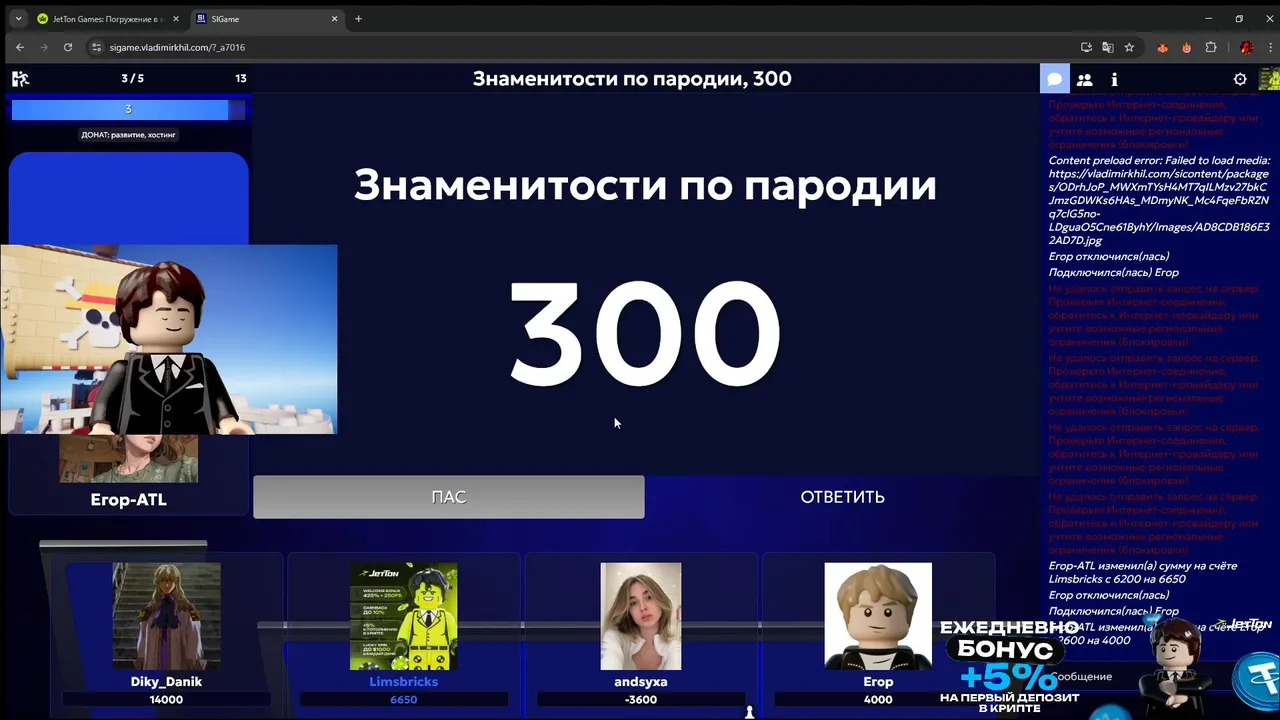The height and width of the screenshot is (720, 1280).
Task: View site information icon
Action: [x=97, y=47]
